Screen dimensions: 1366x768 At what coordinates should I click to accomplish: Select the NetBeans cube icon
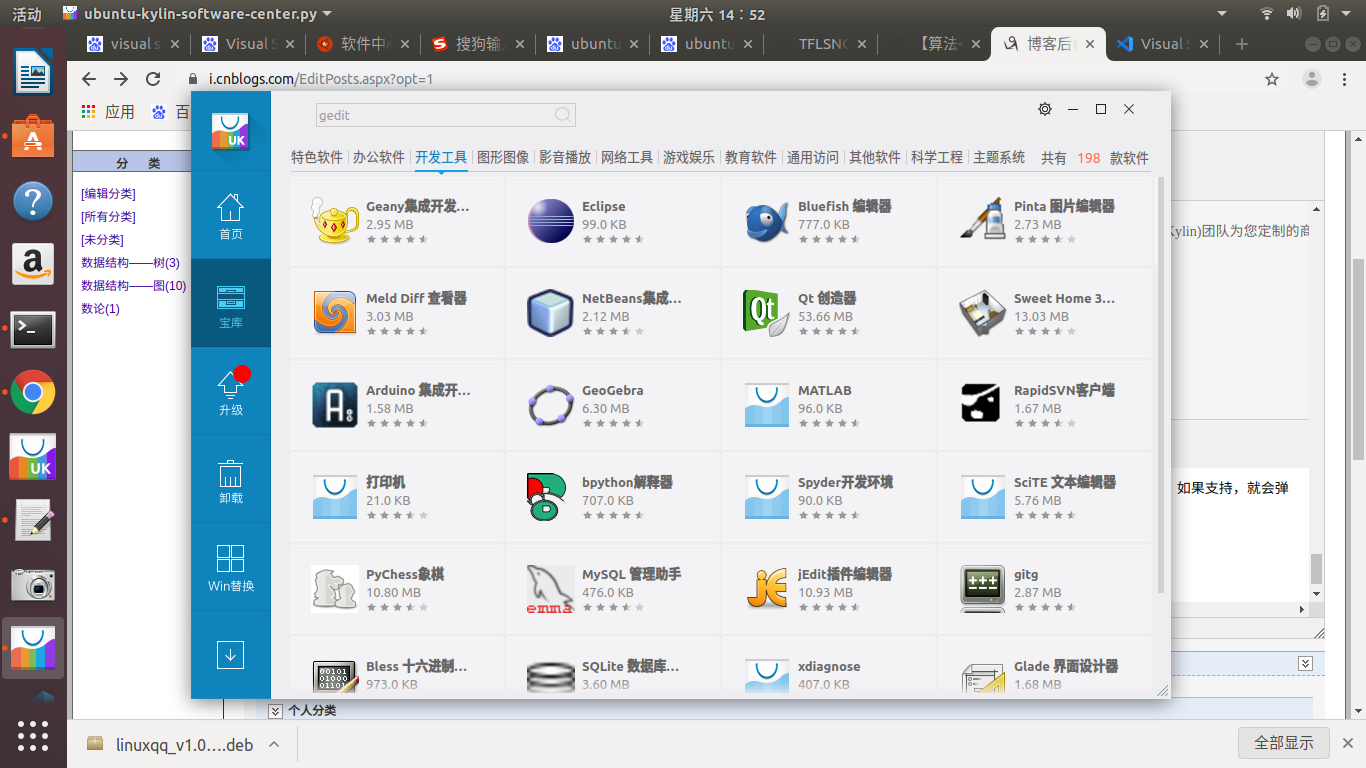pos(550,312)
